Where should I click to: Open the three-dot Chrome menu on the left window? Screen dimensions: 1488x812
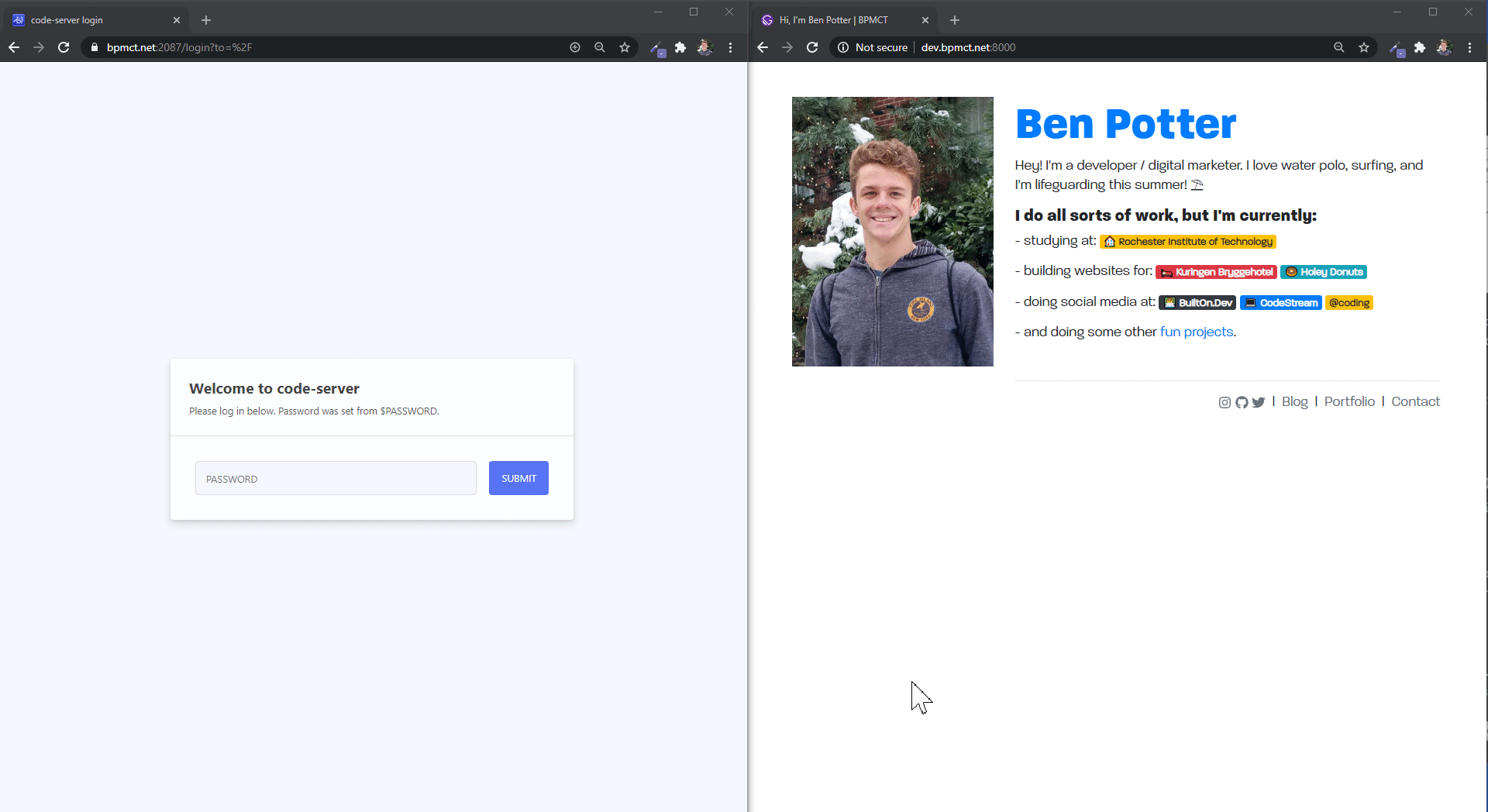[730, 47]
